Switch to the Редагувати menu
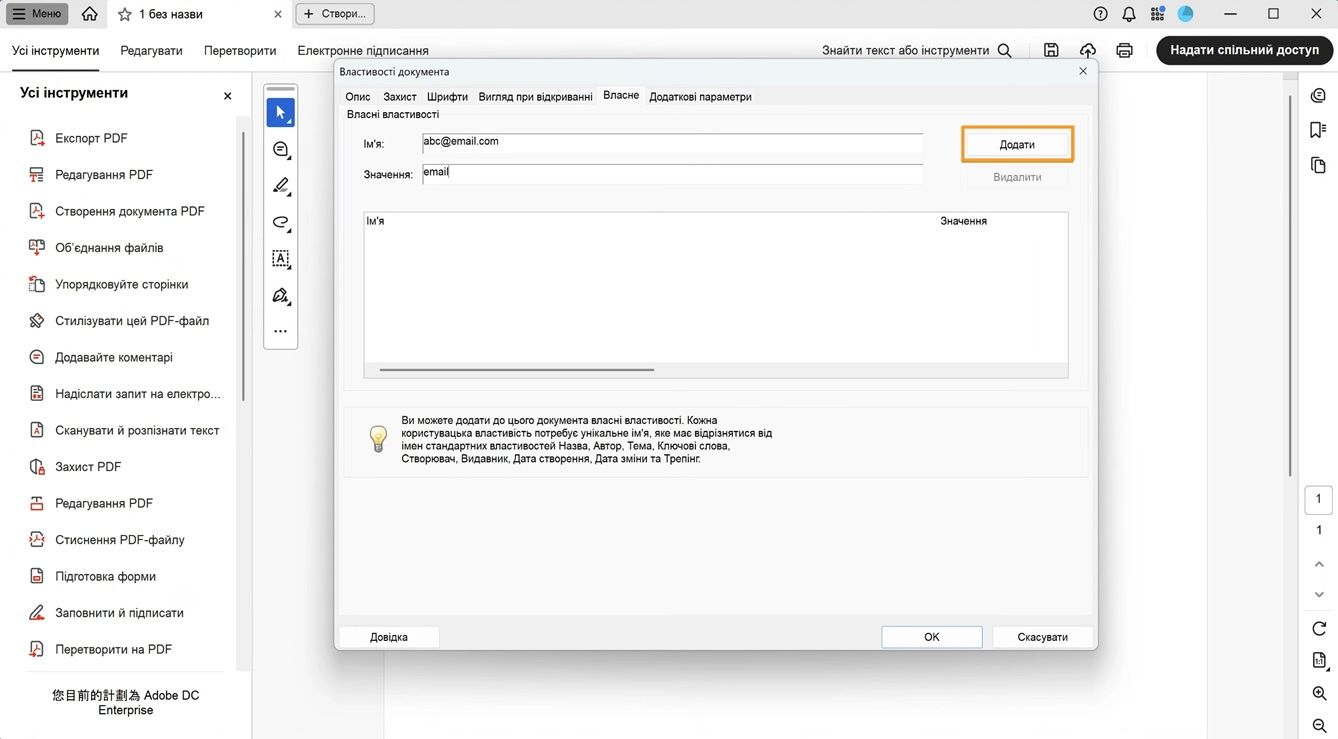This screenshot has height=739, width=1338. pyautogui.click(x=151, y=50)
